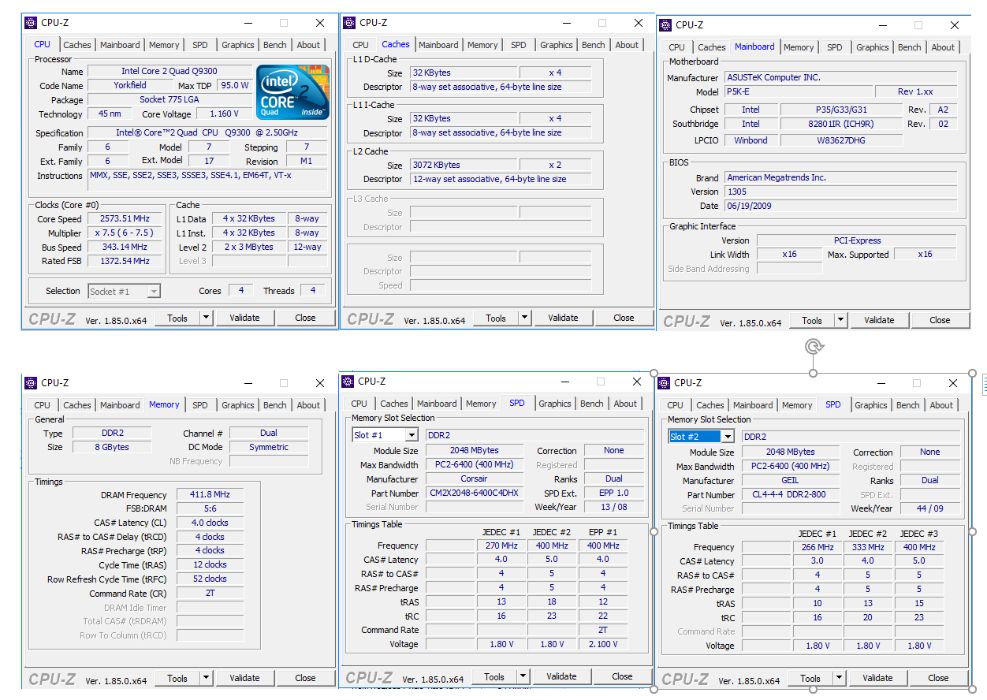987x700 pixels.
Task: Click the Tools button in the Slot #2 window
Action: pyautogui.click(x=810, y=678)
